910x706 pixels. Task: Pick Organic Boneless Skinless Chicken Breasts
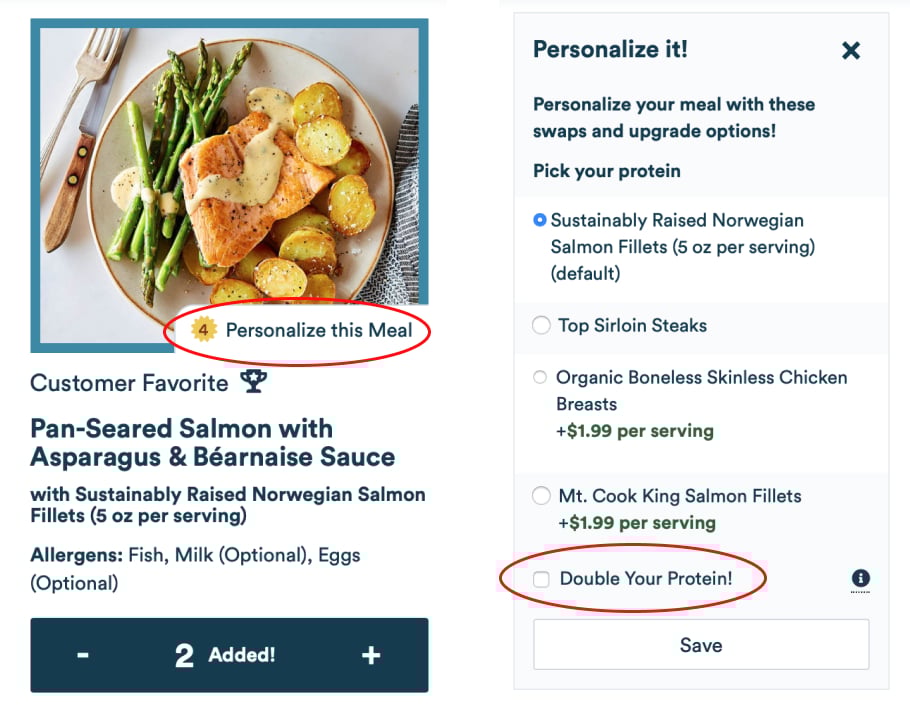541,377
